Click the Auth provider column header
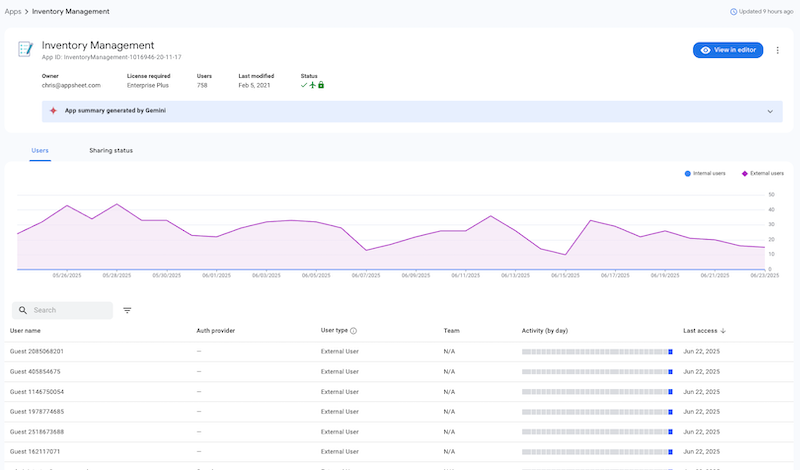The image size is (800, 470). point(216,331)
